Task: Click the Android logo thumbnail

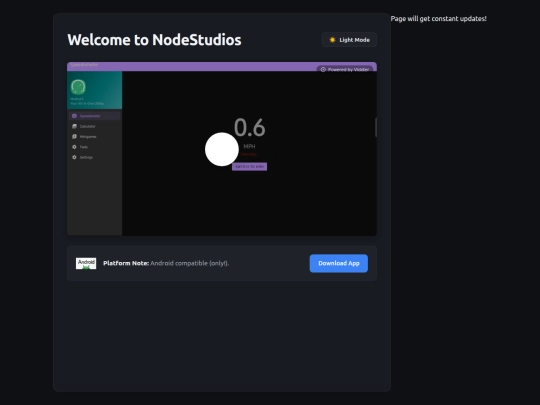Action: point(86,263)
